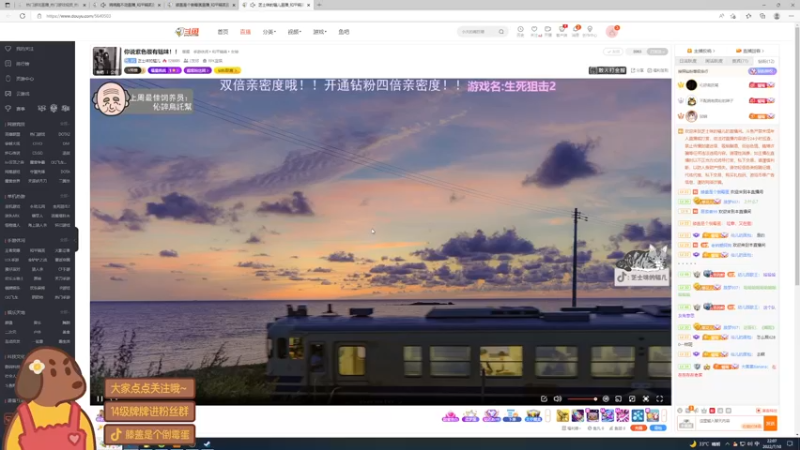The height and width of the screenshot is (450, 800).
Task: Click the Douyu logo in header
Action: (x=187, y=32)
